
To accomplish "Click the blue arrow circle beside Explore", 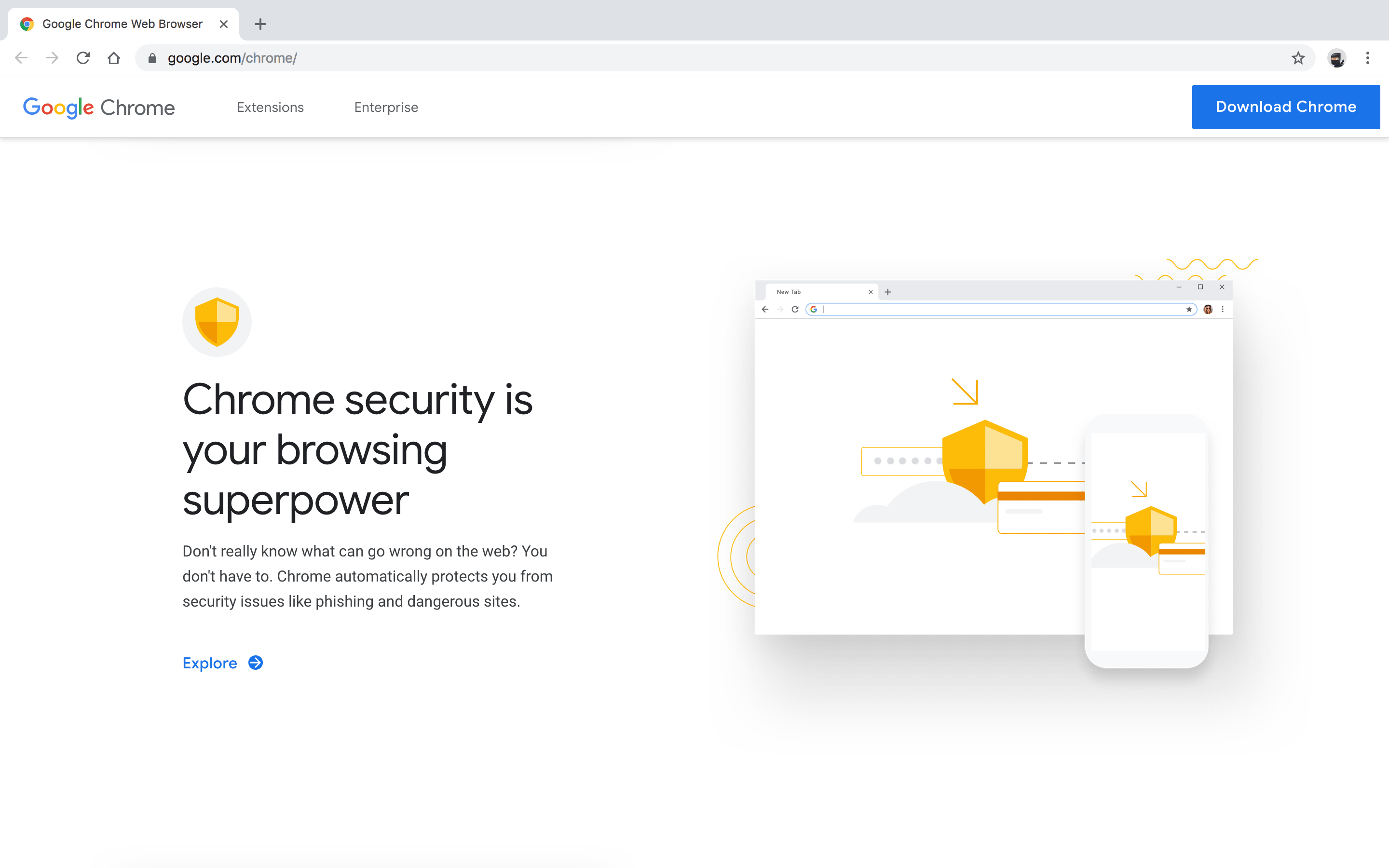I will point(256,663).
